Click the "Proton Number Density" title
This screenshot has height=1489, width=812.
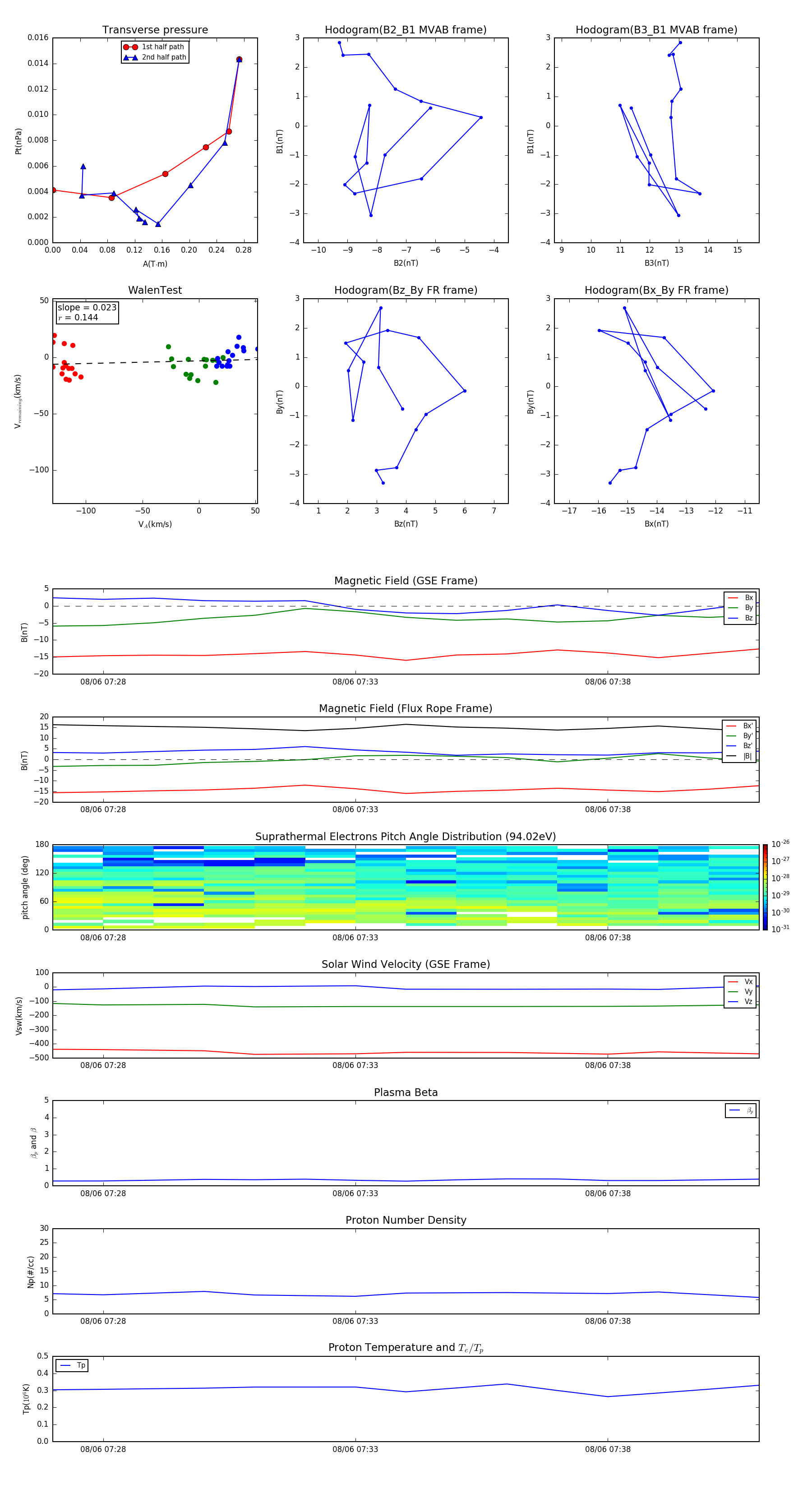coord(406,1220)
